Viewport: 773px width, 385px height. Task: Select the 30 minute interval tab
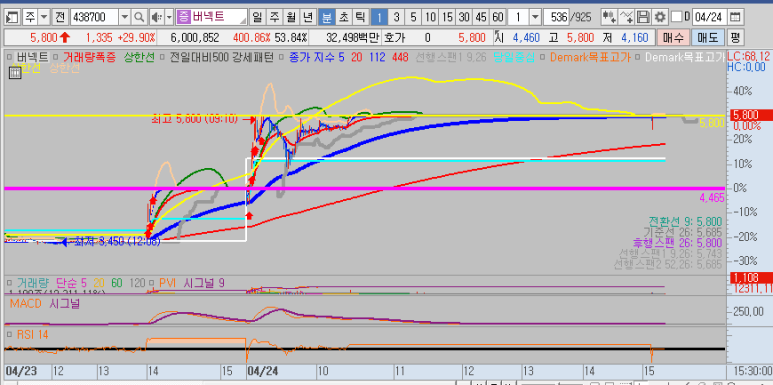click(x=463, y=17)
